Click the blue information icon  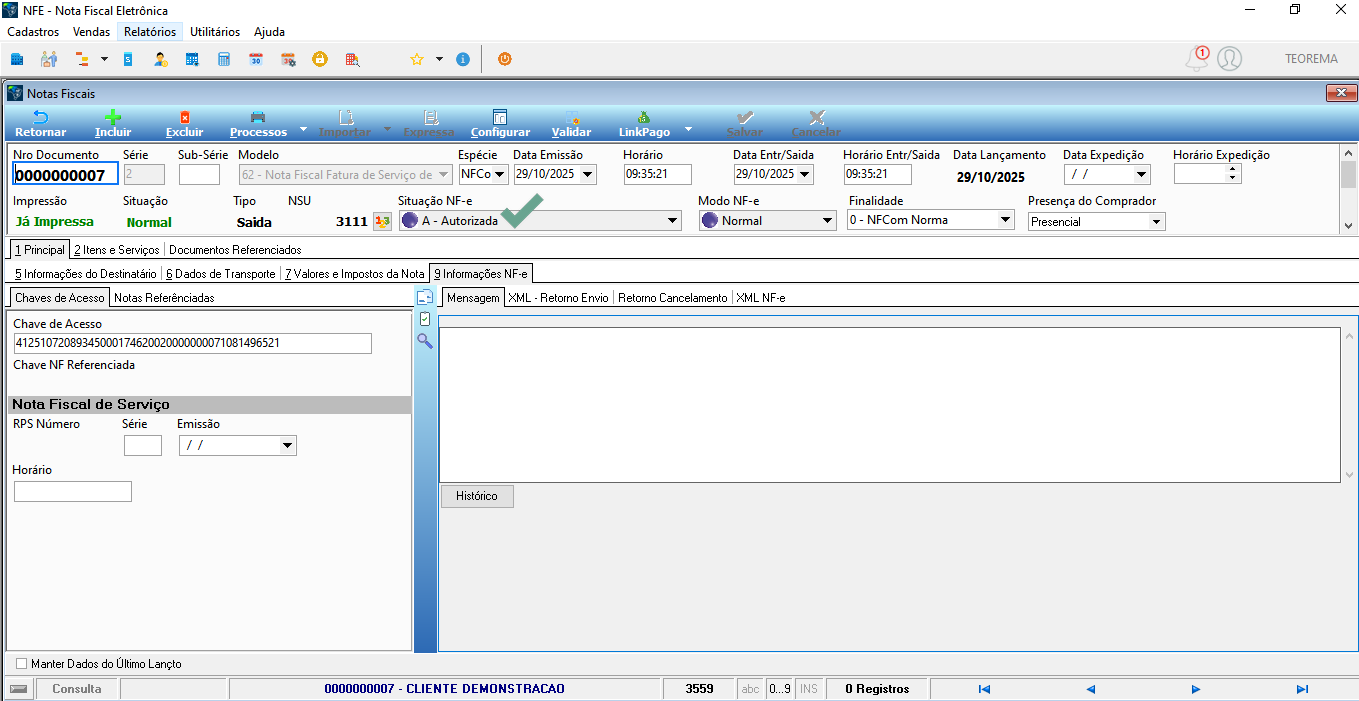[462, 59]
